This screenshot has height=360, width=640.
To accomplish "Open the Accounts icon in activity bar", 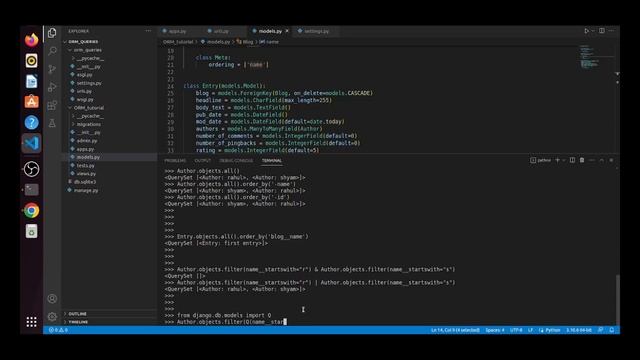I will tap(52, 299).
